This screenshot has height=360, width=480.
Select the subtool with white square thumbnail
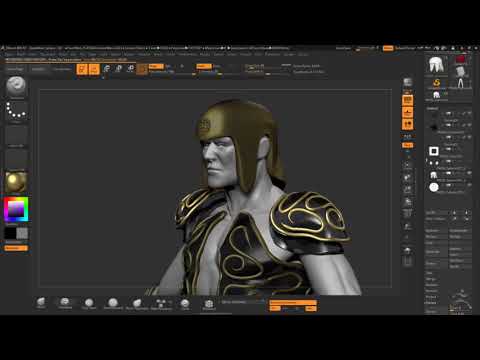(434, 151)
